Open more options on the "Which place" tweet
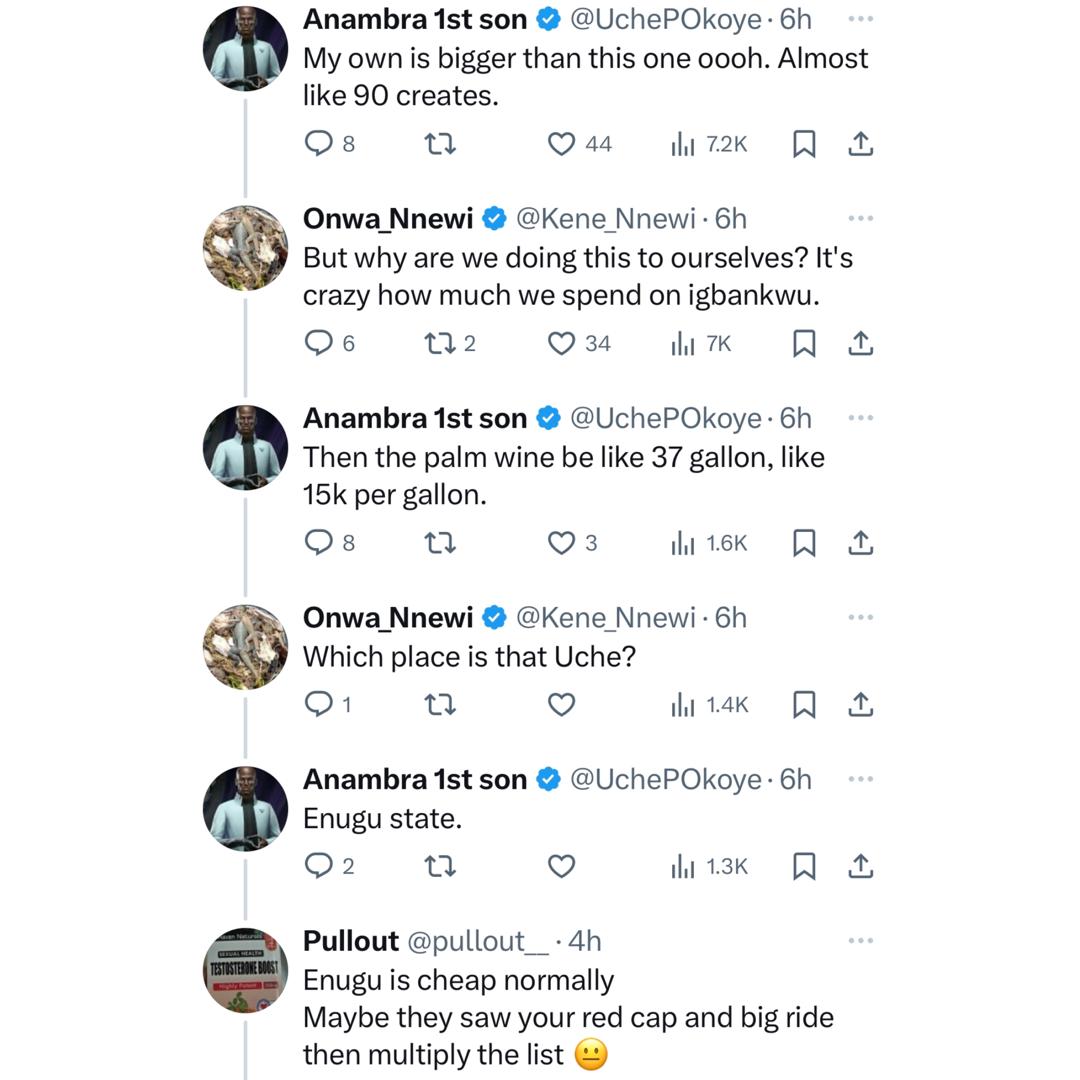This screenshot has height=1080, width=1080. tap(860, 618)
